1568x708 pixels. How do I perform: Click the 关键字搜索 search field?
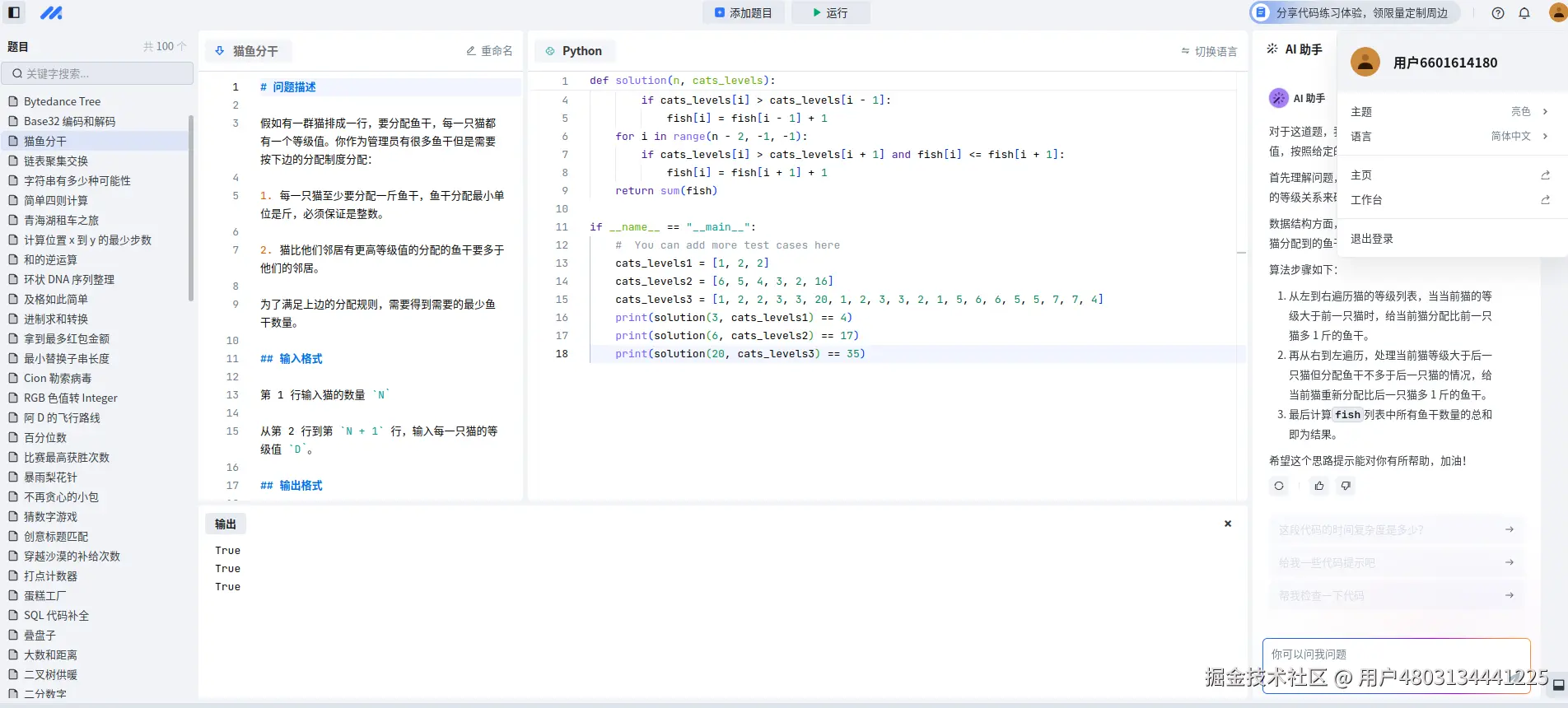coord(97,73)
